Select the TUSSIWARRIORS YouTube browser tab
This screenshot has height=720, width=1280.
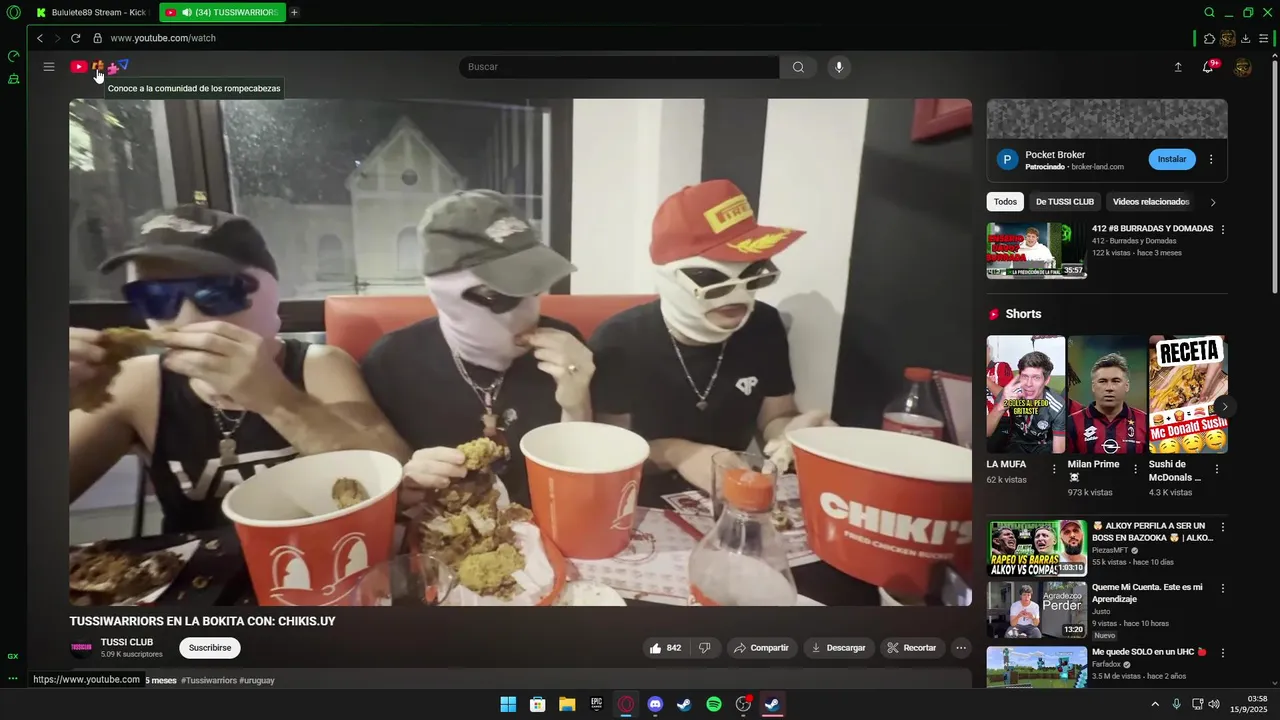coord(221,12)
